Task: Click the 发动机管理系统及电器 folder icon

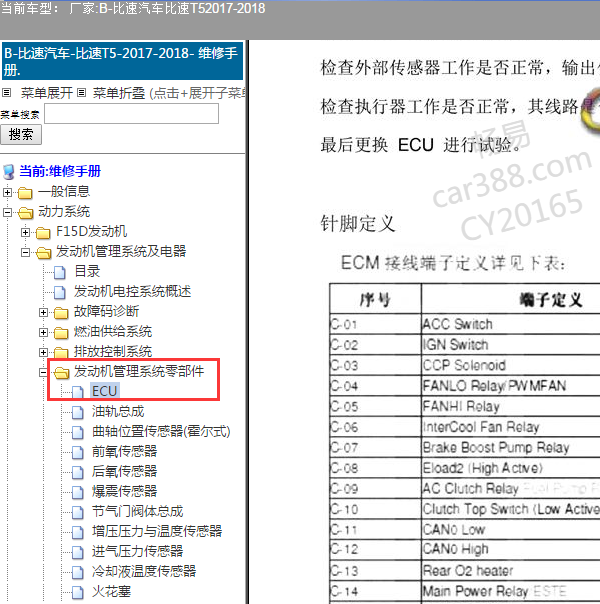Action: 44,253
